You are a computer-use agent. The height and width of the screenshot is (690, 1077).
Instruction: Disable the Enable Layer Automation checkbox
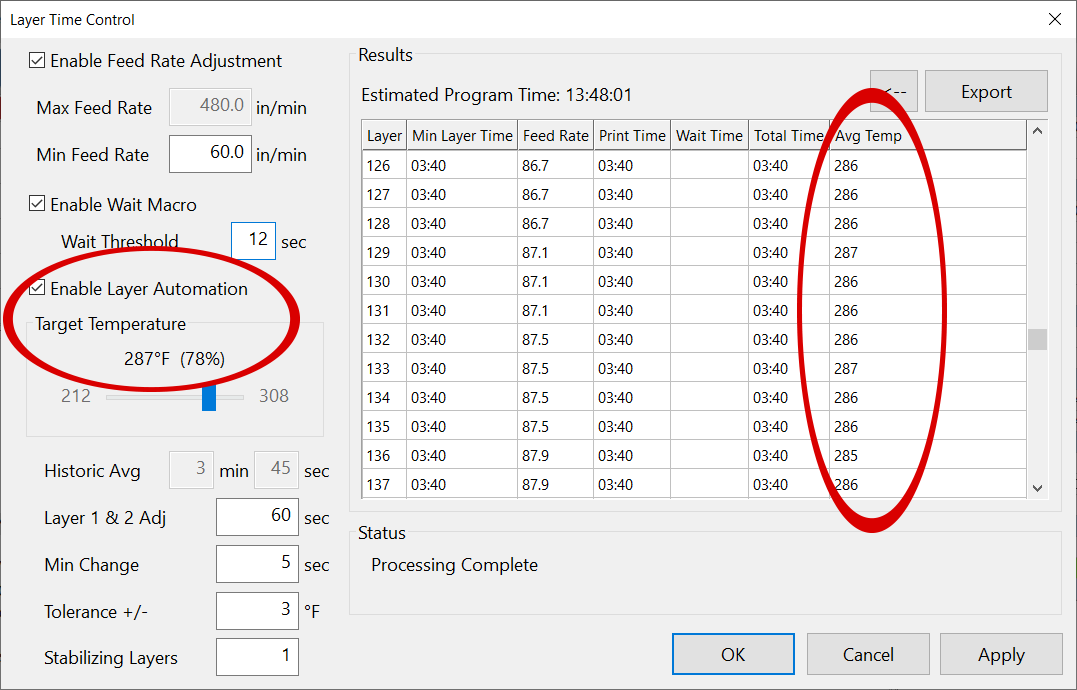coord(38,289)
